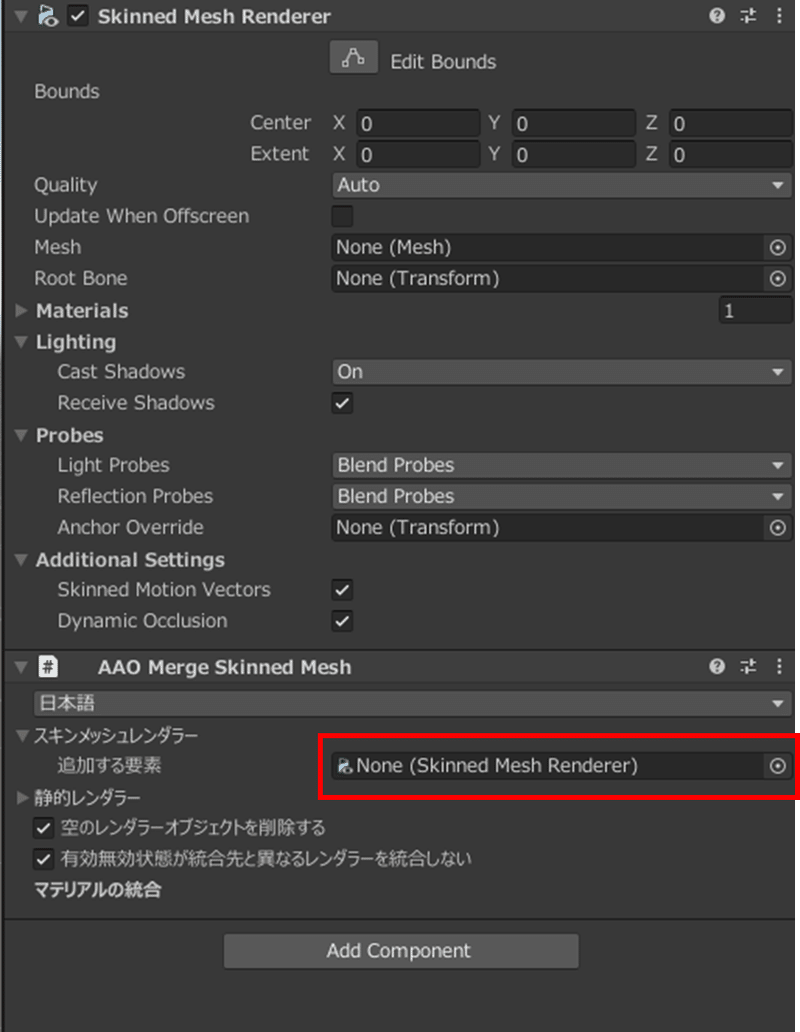The width and height of the screenshot is (800, 1032).
Task: Disable the Skinned Mesh Renderer component checkbox
Action: pos(78,16)
